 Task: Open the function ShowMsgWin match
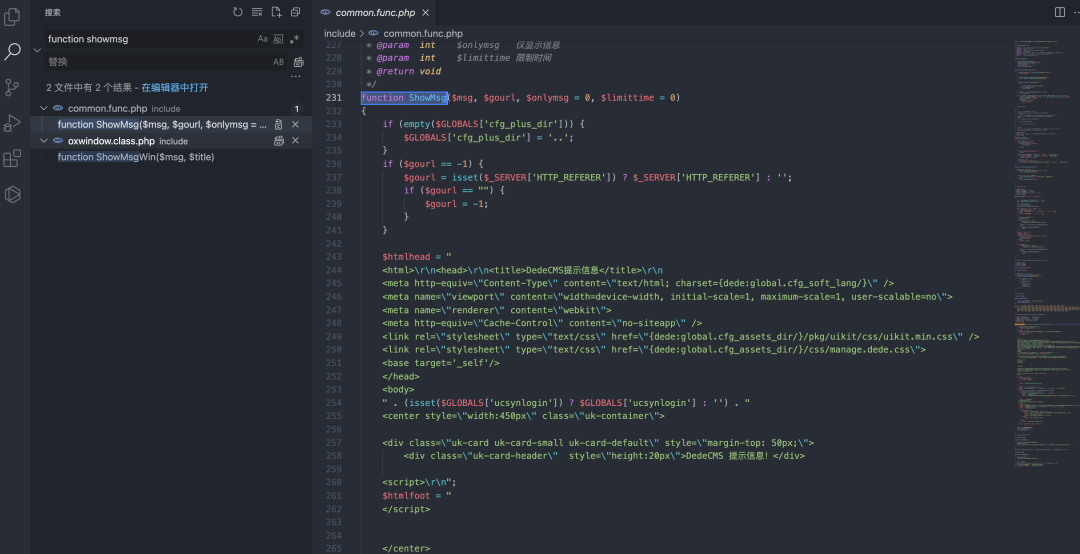[136, 157]
